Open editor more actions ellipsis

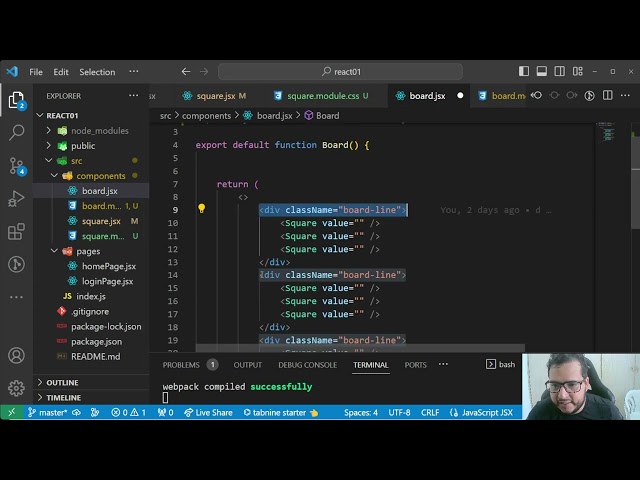click(625, 96)
